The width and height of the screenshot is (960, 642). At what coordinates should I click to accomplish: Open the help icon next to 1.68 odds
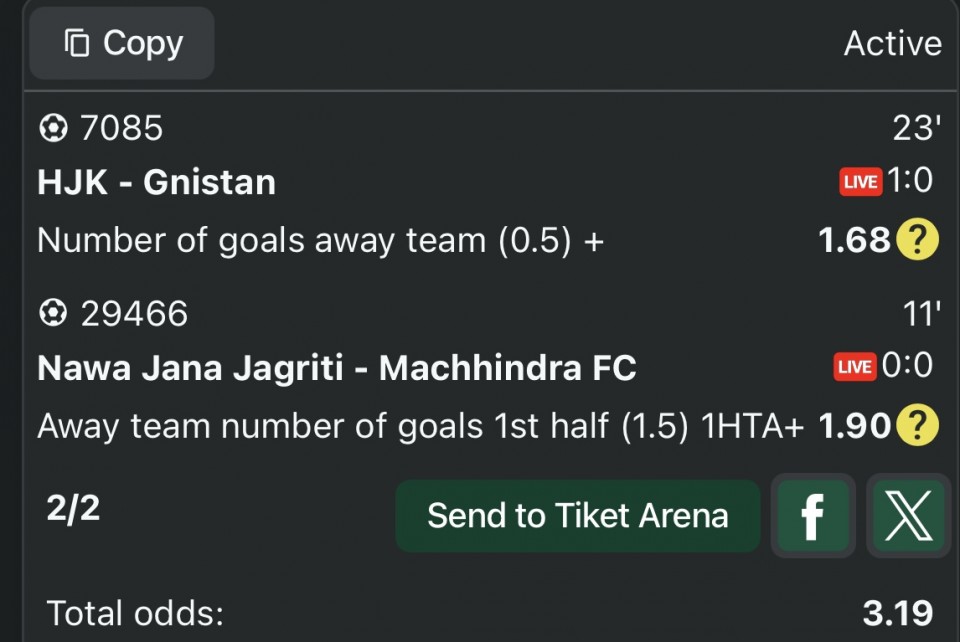pyautogui.click(x=917, y=240)
